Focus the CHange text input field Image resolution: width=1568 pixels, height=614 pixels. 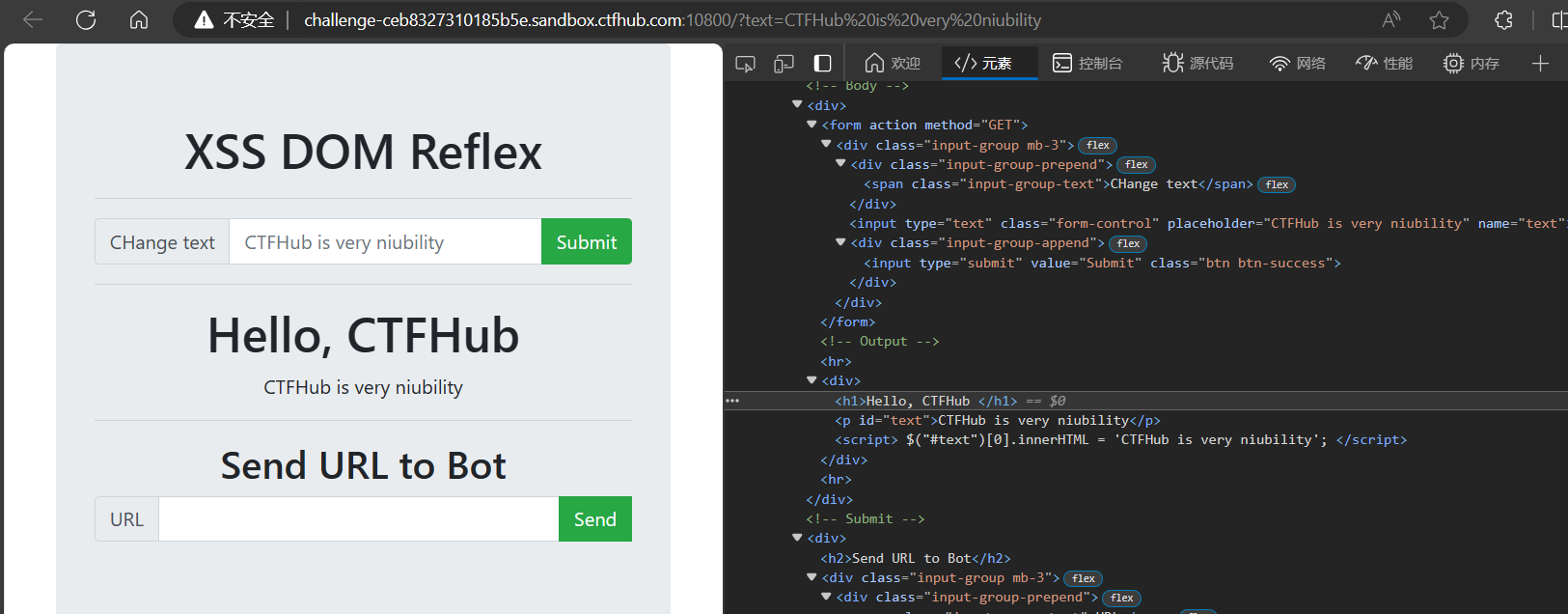click(385, 241)
